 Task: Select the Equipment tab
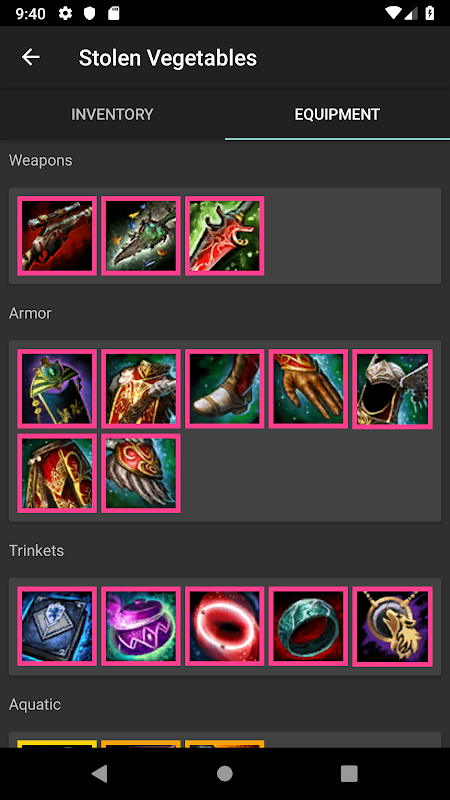(x=337, y=114)
